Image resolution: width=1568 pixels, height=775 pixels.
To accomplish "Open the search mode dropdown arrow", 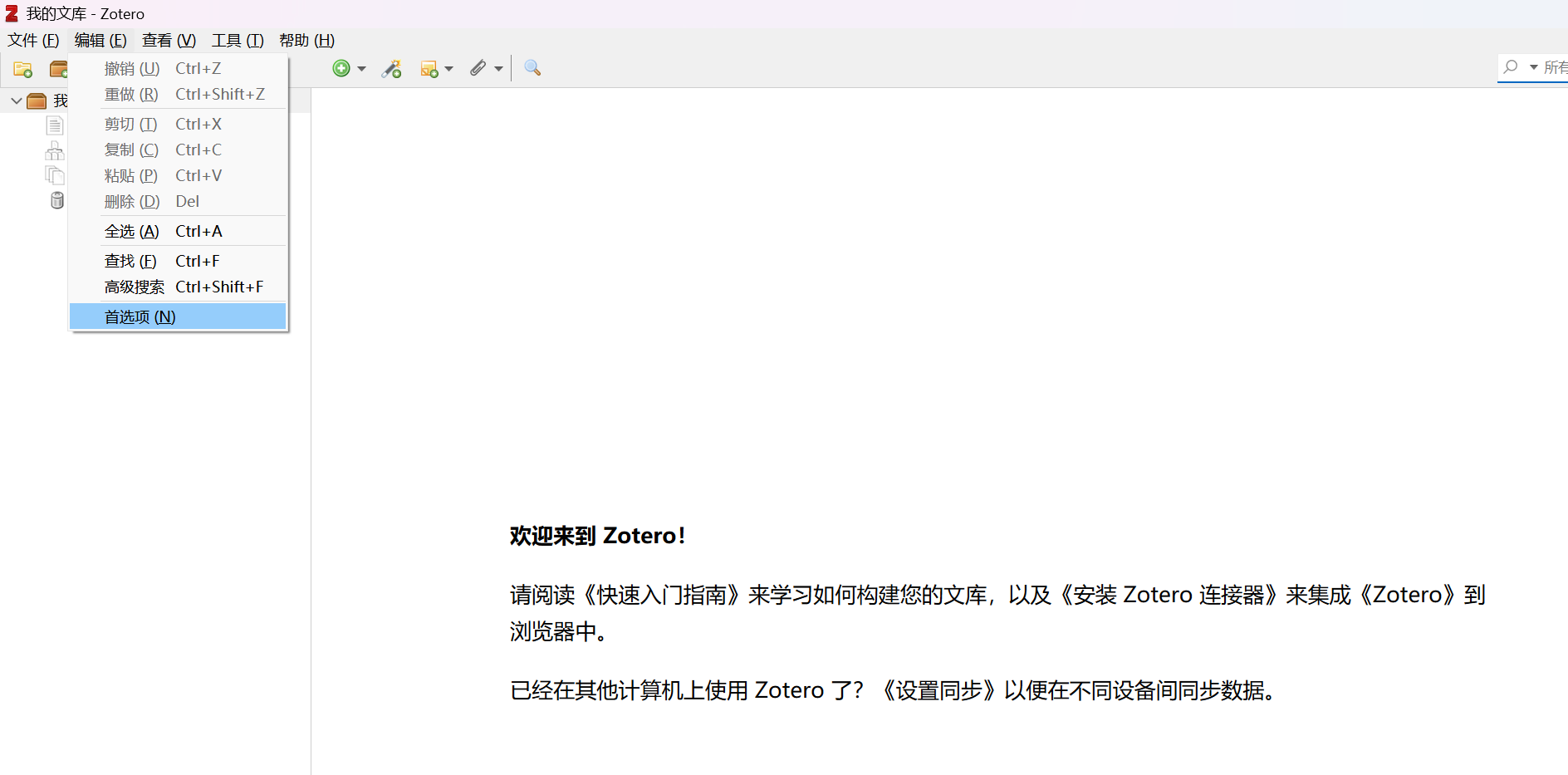I will 1533,67.
